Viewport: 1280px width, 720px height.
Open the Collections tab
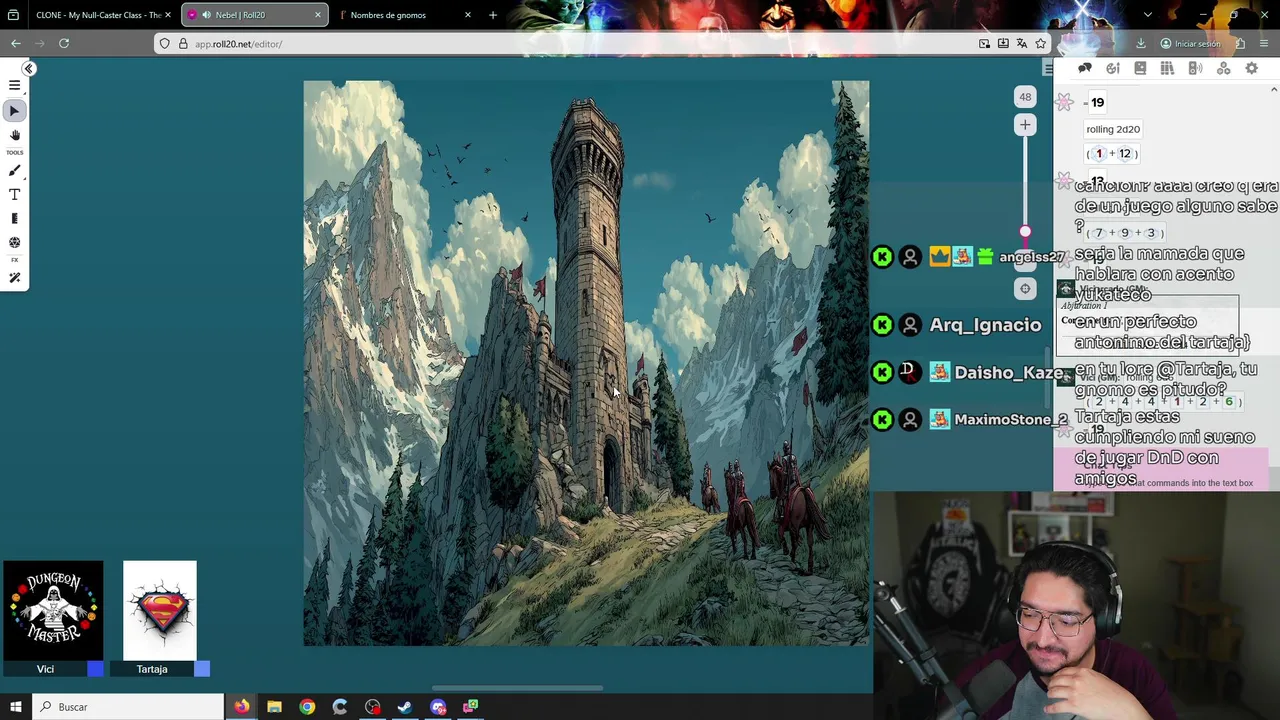pyautogui.click(x=1223, y=68)
